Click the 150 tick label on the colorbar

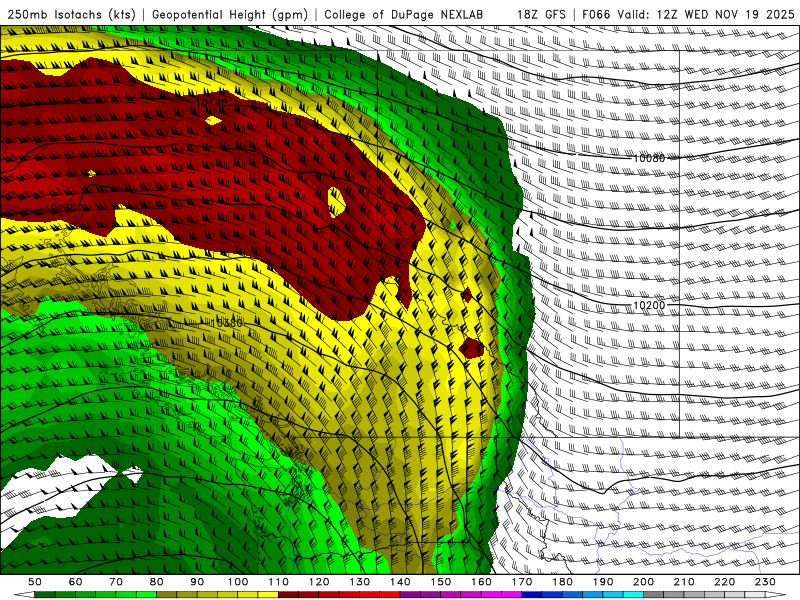click(x=441, y=582)
